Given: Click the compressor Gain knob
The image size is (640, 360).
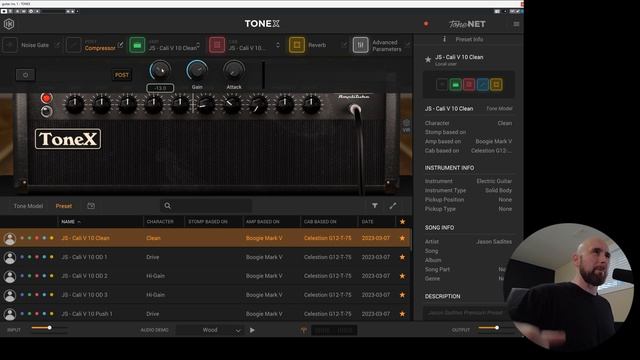Looking at the screenshot, I should point(197,70).
